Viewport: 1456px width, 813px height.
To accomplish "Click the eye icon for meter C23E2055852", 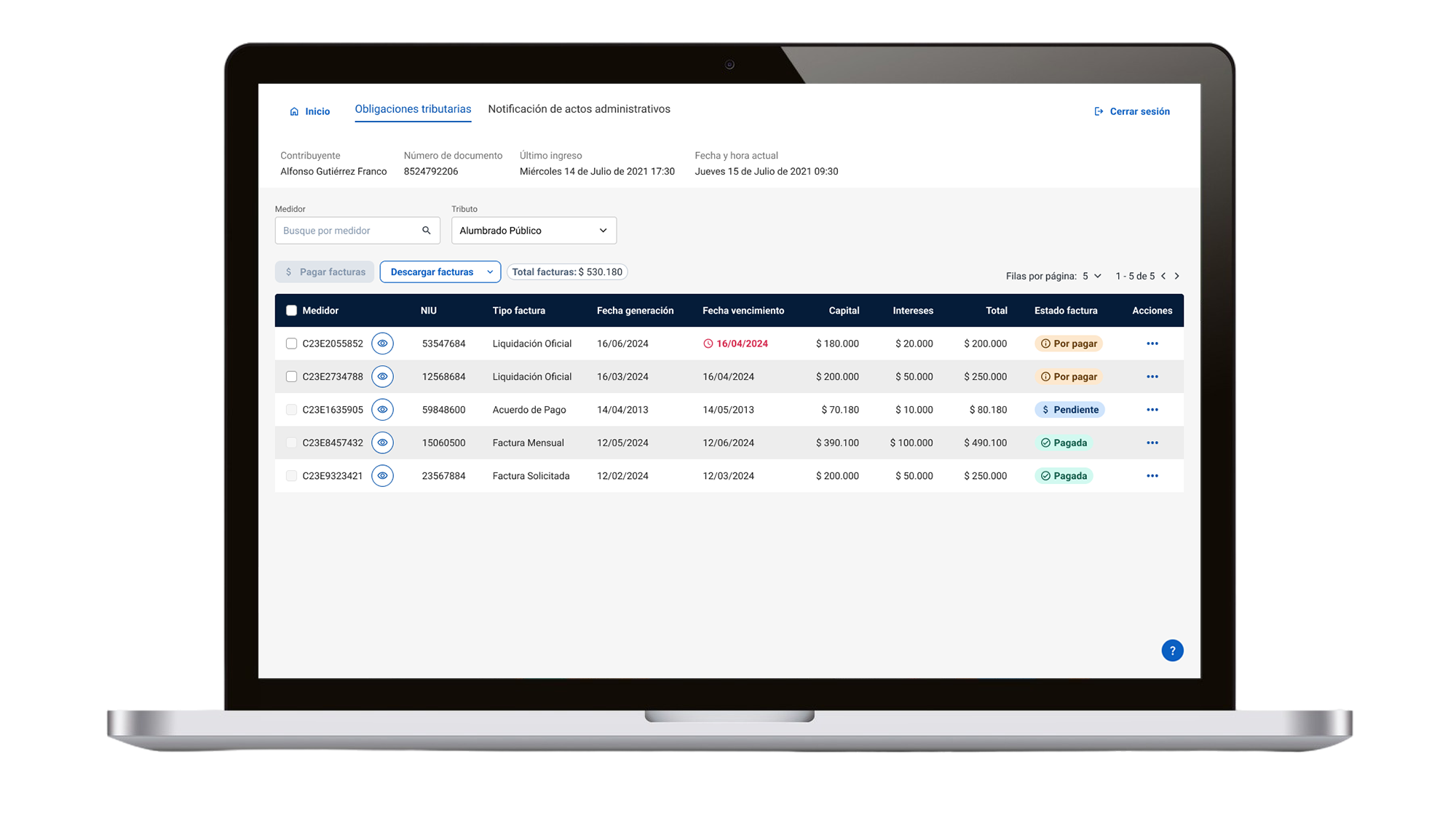I will [382, 344].
